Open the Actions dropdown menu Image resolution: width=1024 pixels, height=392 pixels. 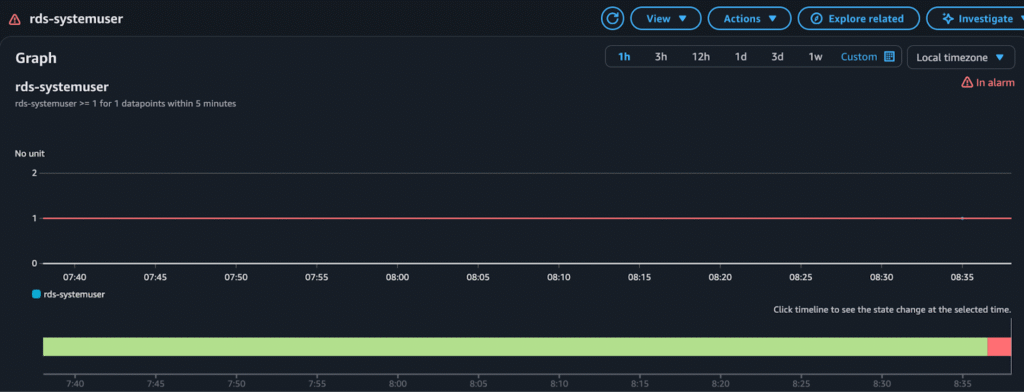(749, 18)
